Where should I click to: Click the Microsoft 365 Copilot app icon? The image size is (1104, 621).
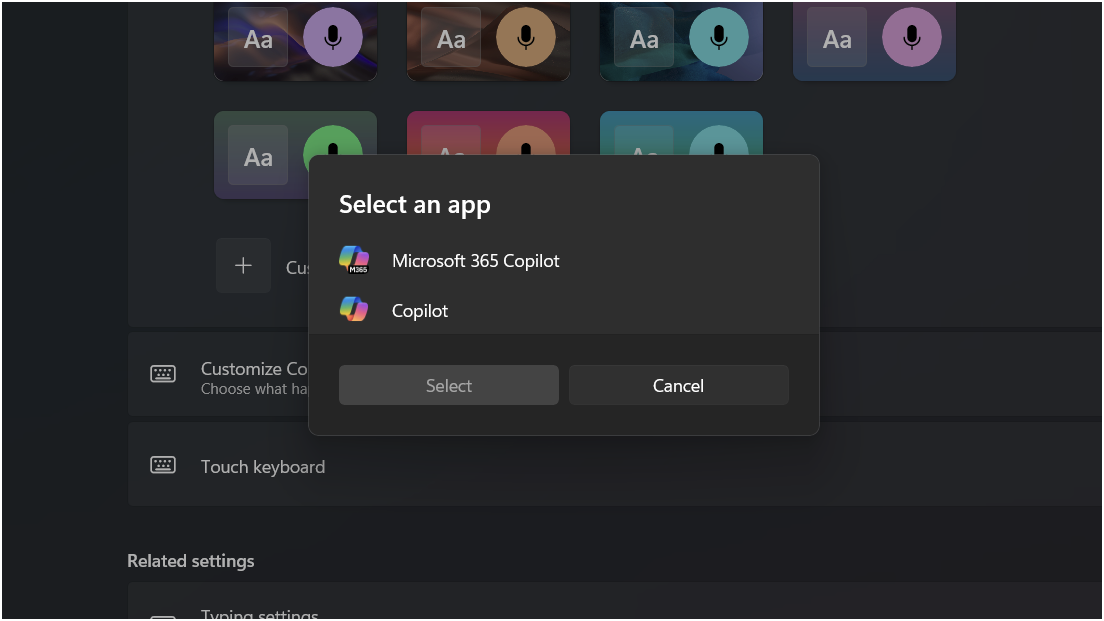(x=354, y=260)
